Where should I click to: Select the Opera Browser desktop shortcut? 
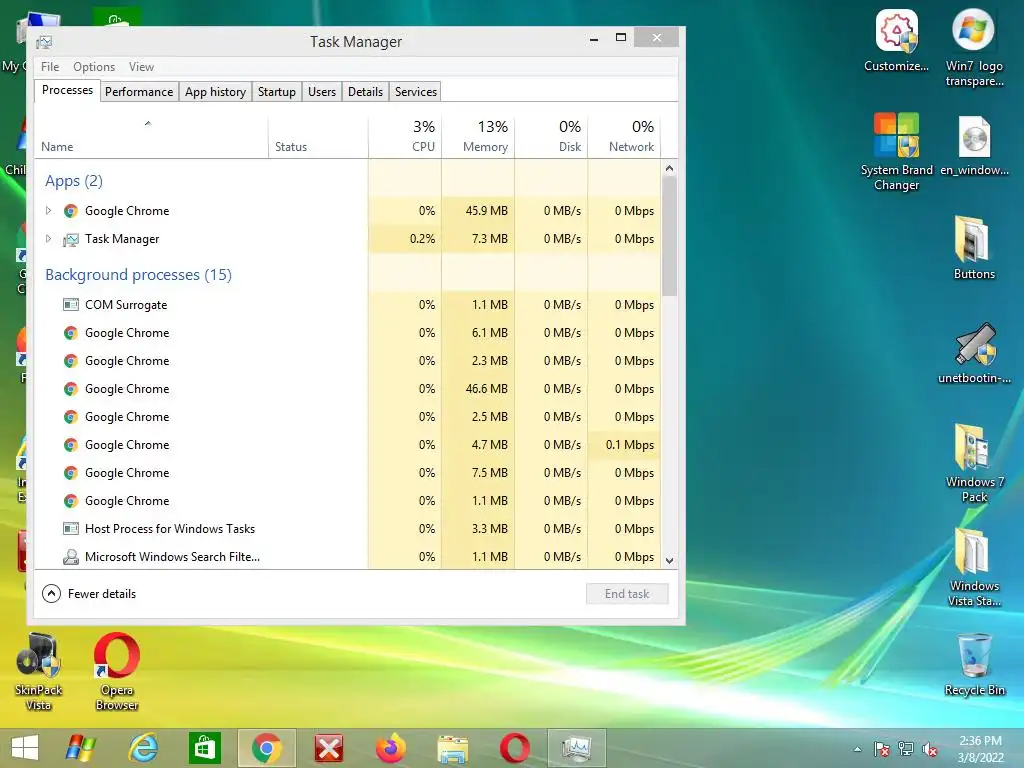point(116,671)
